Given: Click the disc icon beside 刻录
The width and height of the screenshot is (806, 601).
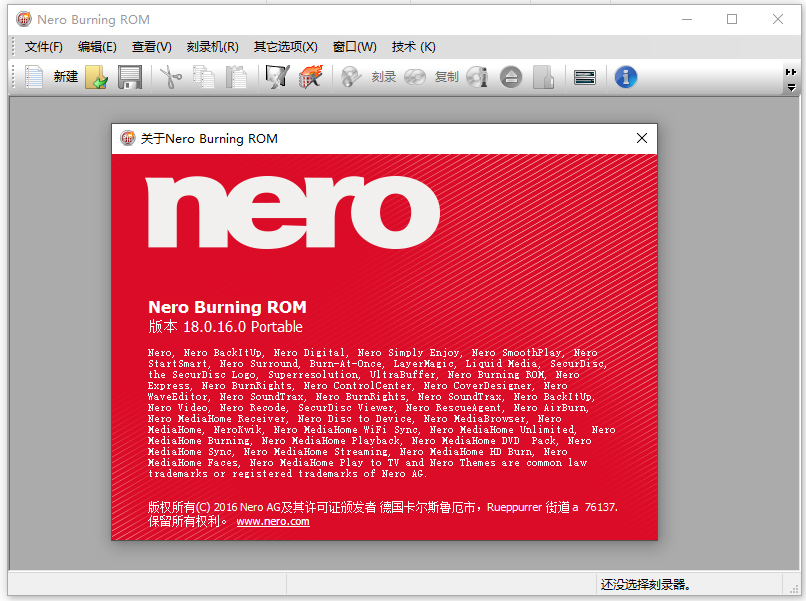Looking at the screenshot, I should [352, 77].
